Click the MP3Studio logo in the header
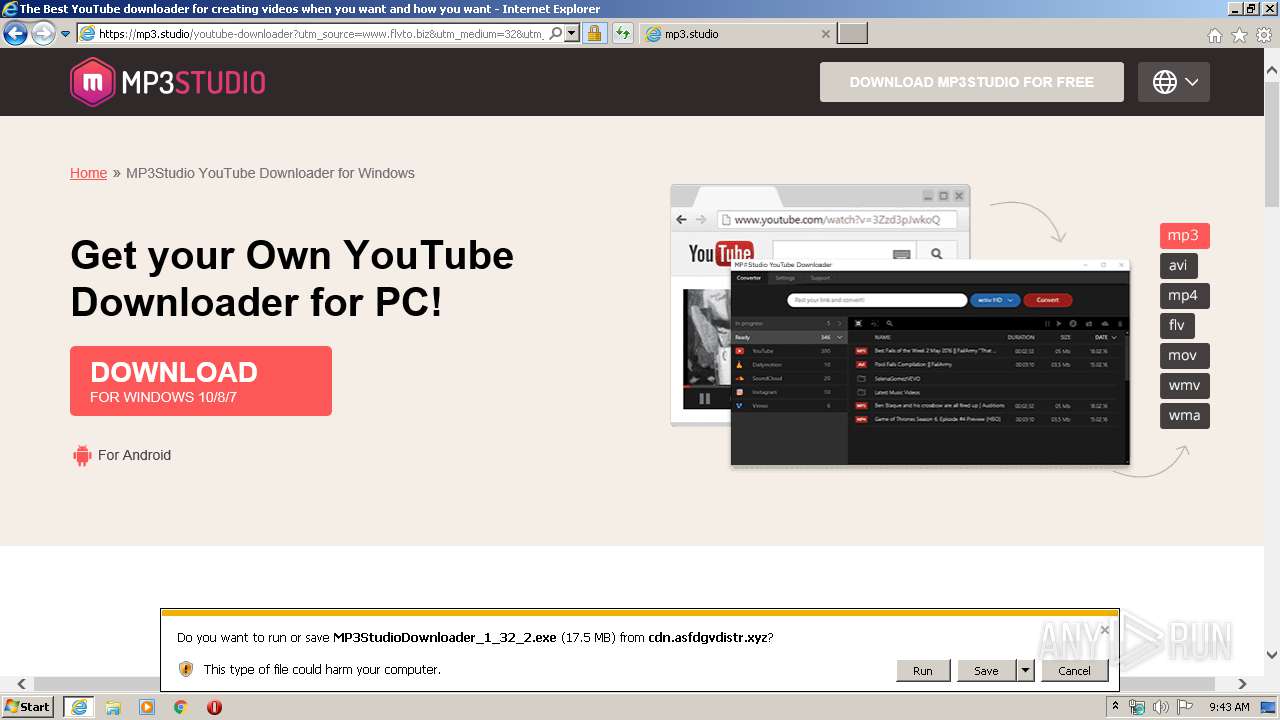The height and width of the screenshot is (720, 1280). click(x=168, y=82)
